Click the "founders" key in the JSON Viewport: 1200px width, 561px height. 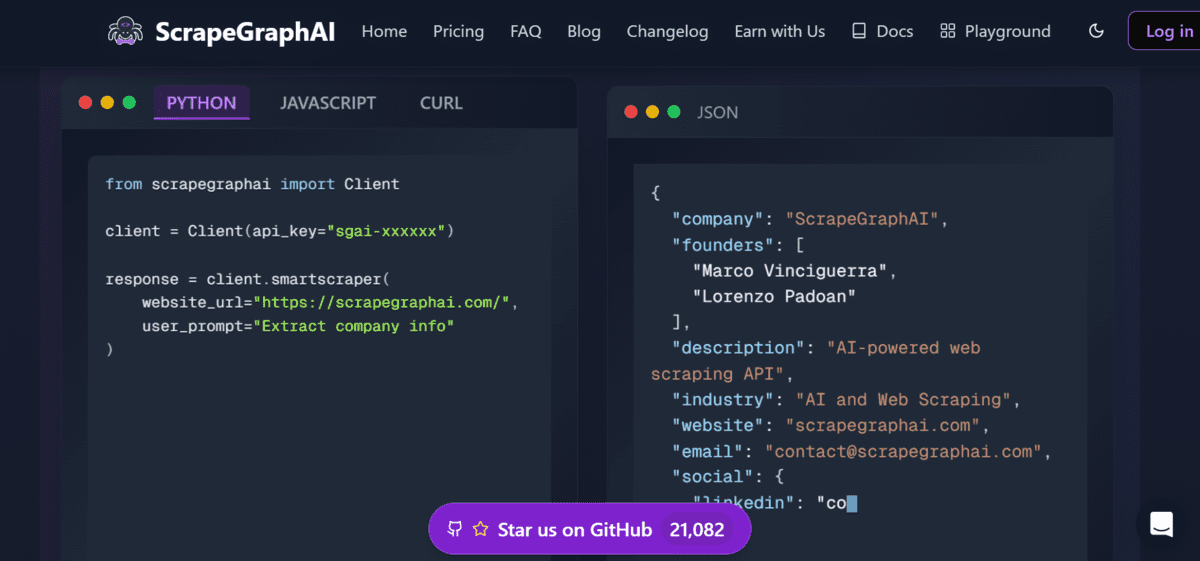tap(724, 244)
